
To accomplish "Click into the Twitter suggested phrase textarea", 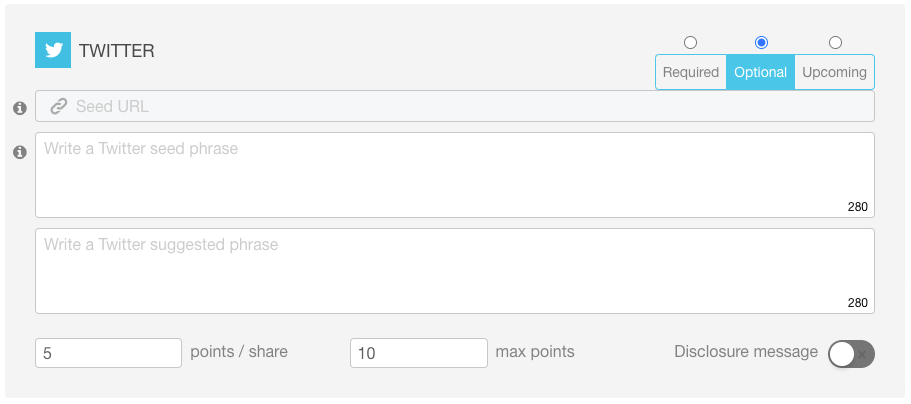I will point(455,271).
